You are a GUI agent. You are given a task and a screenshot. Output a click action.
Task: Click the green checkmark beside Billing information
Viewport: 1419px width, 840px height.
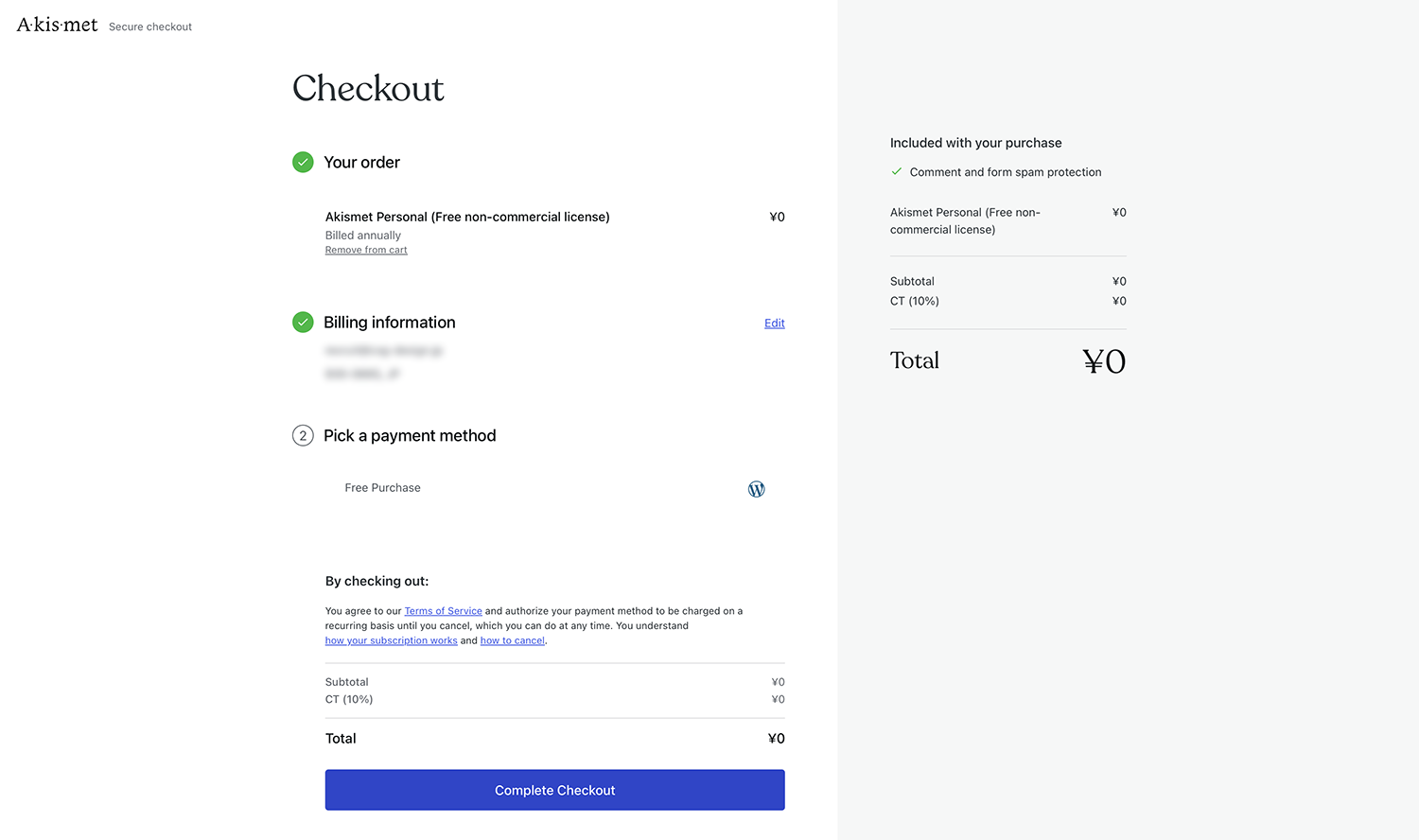point(303,323)
